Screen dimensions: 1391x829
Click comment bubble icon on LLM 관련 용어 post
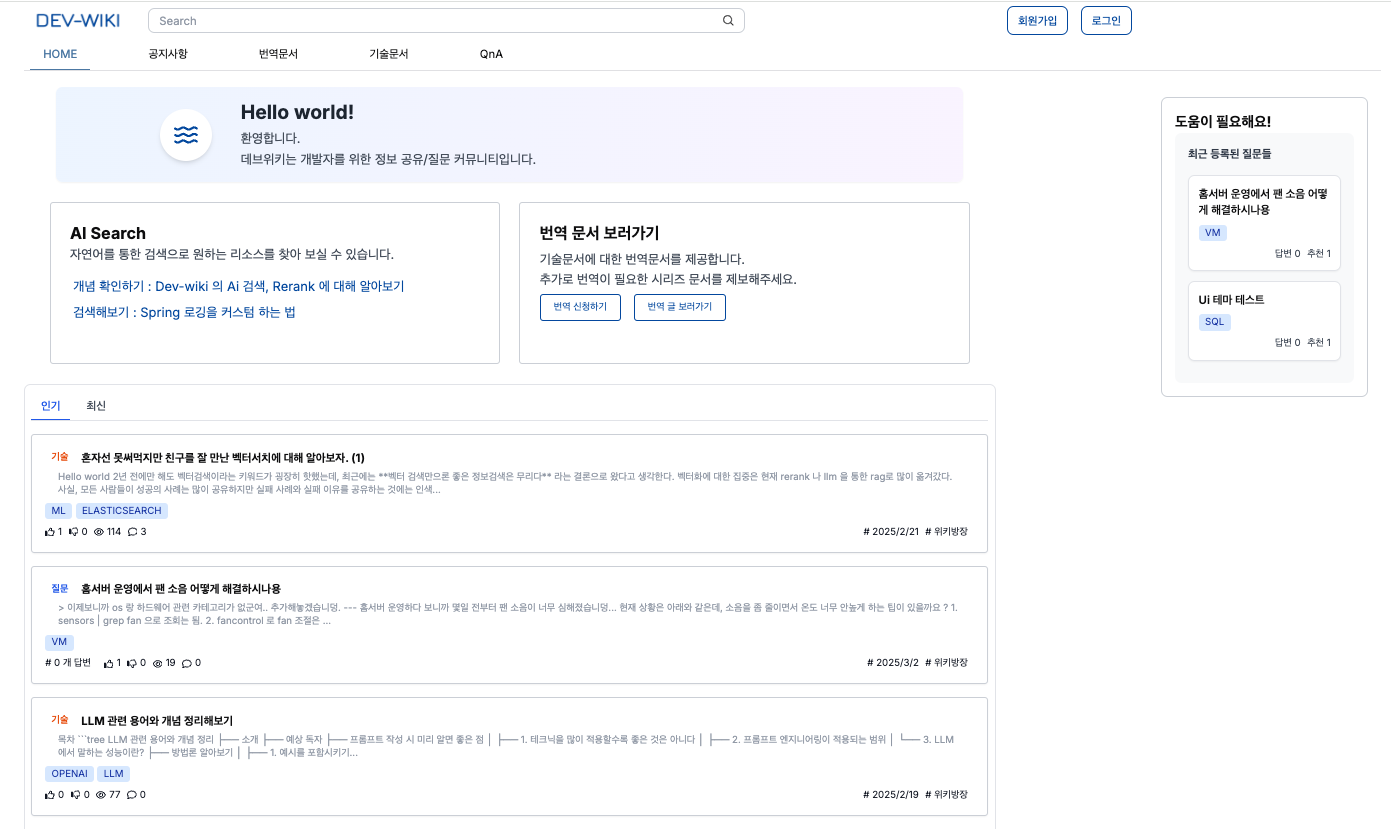(x=132, y=795)
